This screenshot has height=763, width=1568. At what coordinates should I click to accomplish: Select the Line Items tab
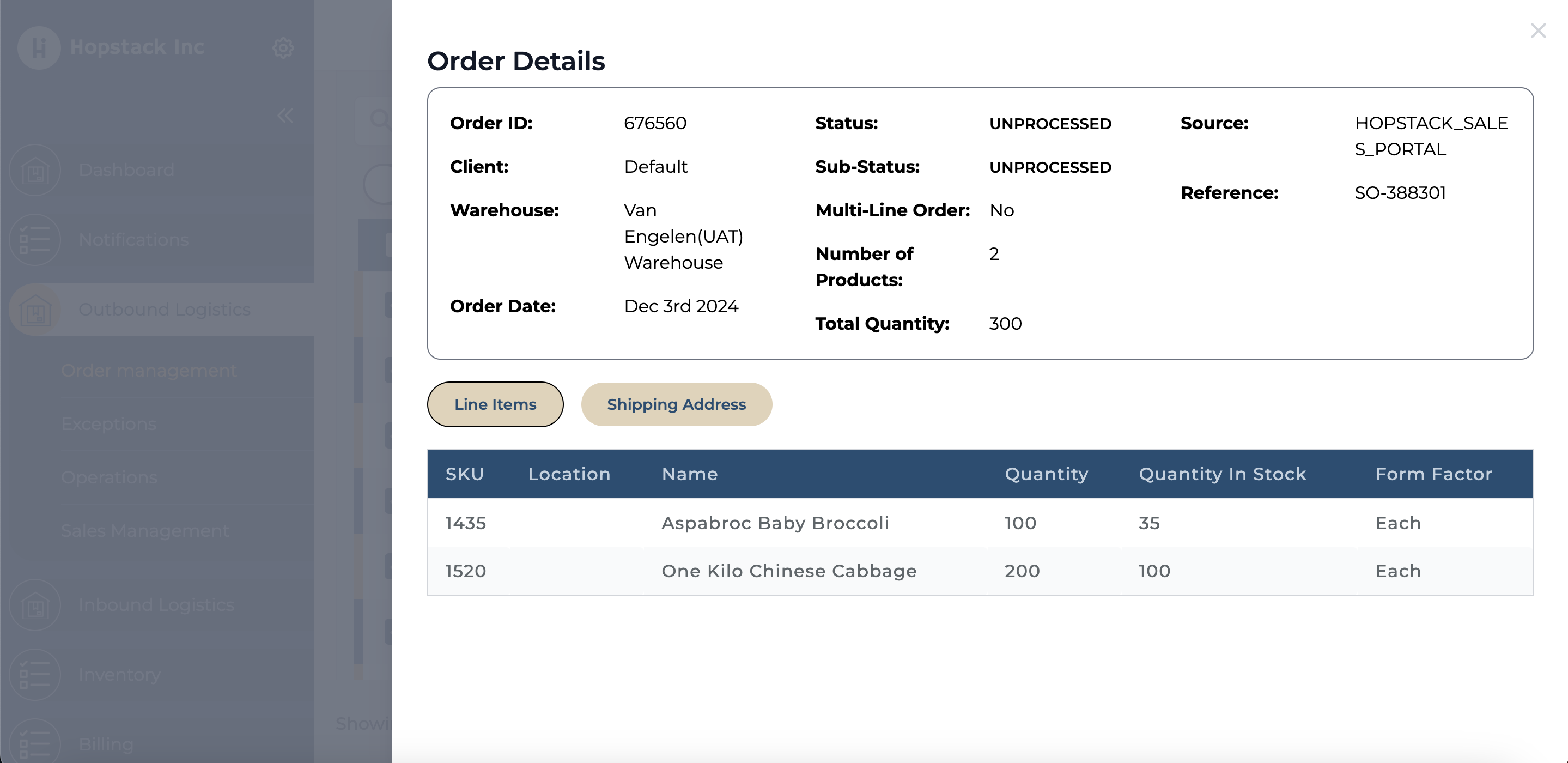click(x=495, y=404)
